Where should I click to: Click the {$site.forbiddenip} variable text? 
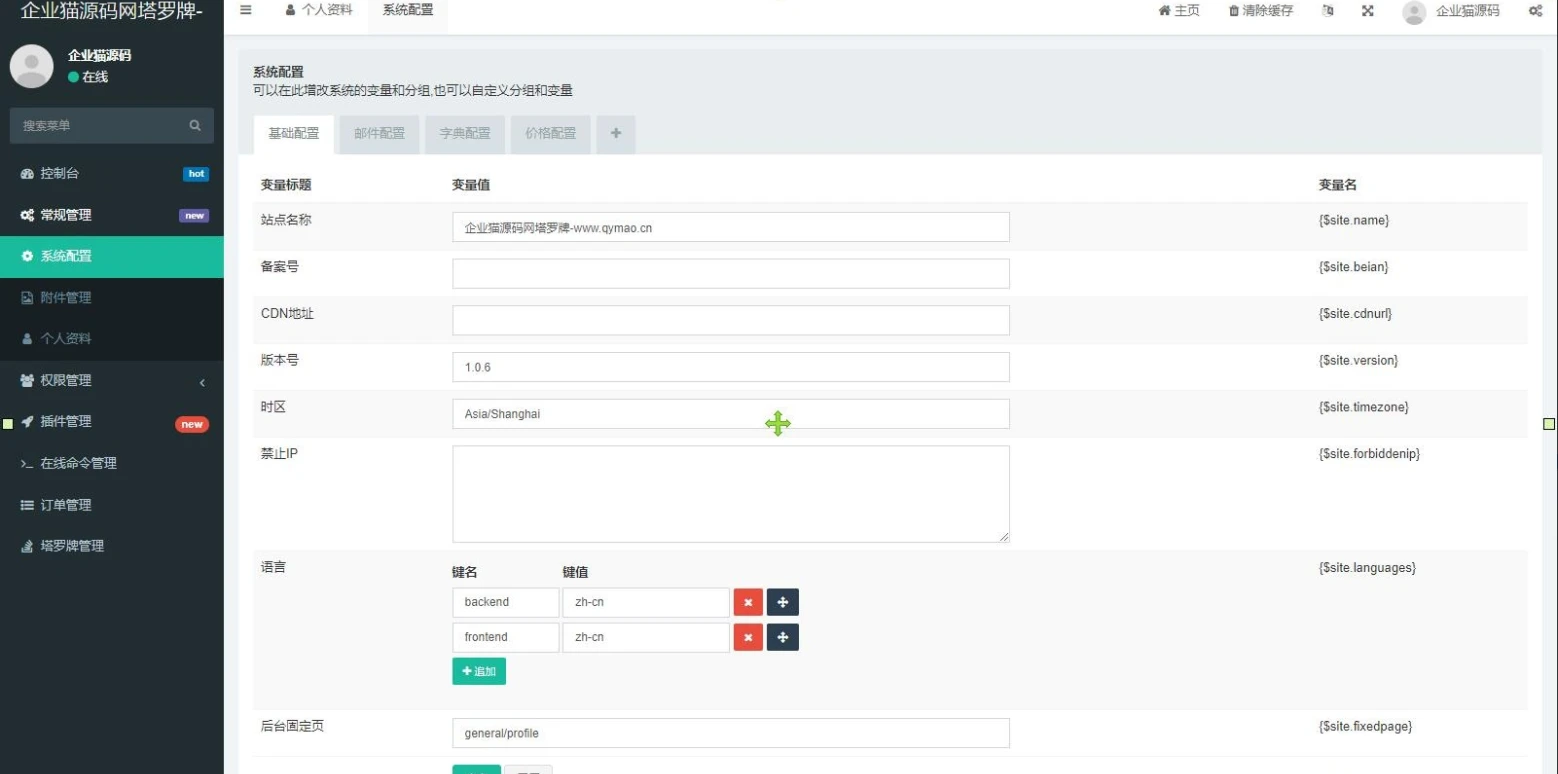(x=1370, y=454)
